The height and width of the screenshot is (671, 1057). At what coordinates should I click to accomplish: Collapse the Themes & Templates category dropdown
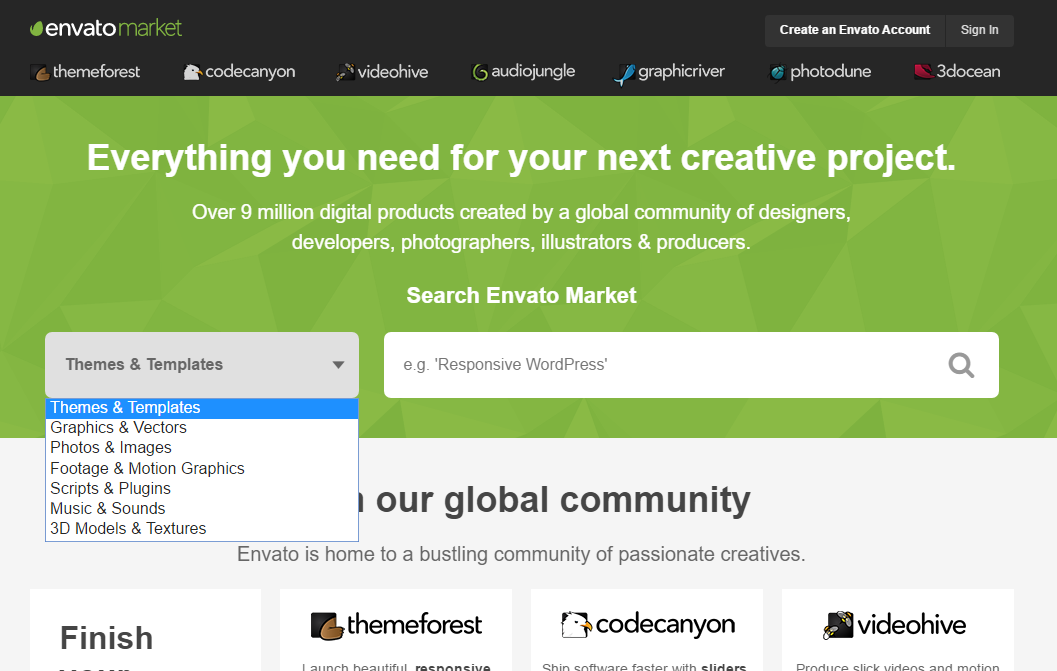click(202, 365)
